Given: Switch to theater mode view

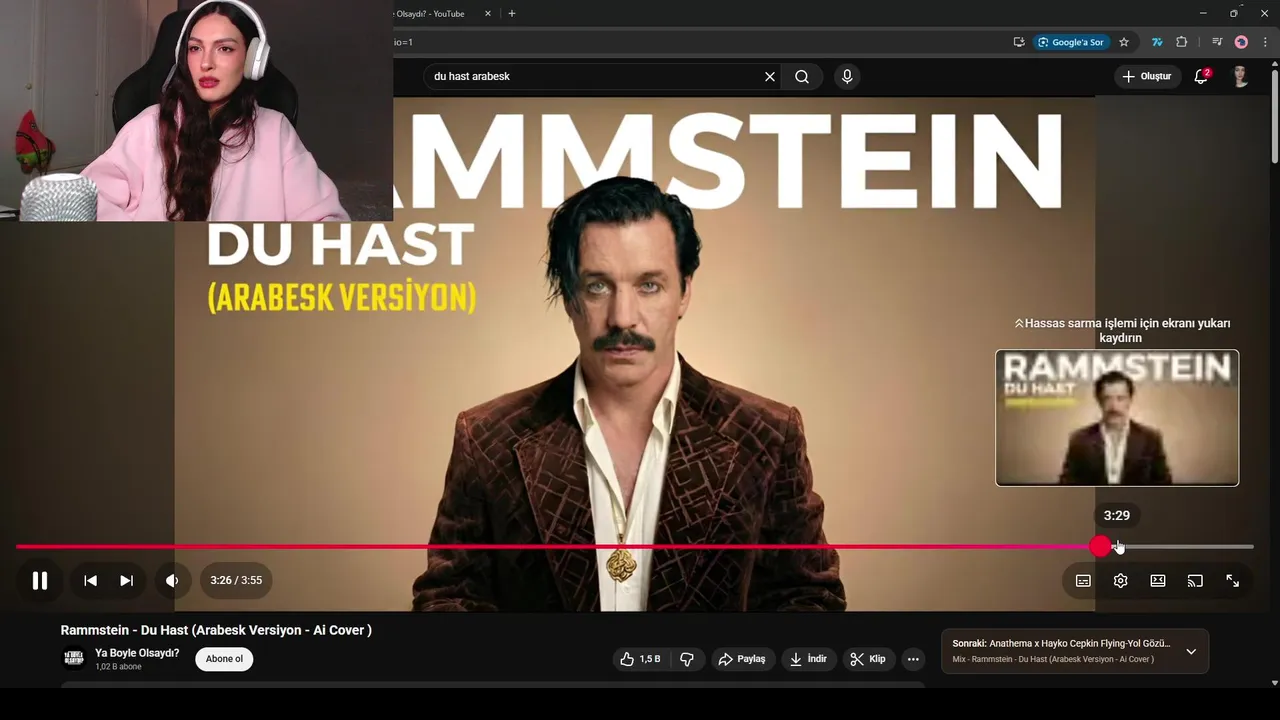Looking at the screenshot, I should 1158,580.
